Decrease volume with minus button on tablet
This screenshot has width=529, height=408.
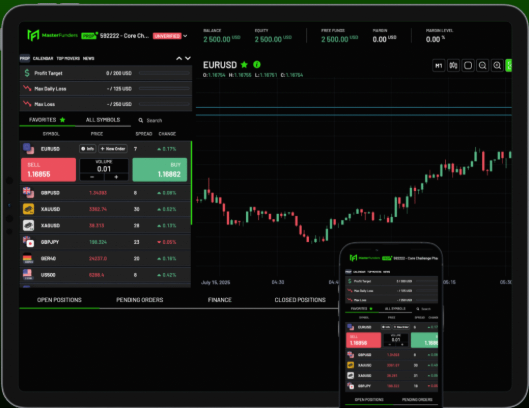tap(92, 177)
